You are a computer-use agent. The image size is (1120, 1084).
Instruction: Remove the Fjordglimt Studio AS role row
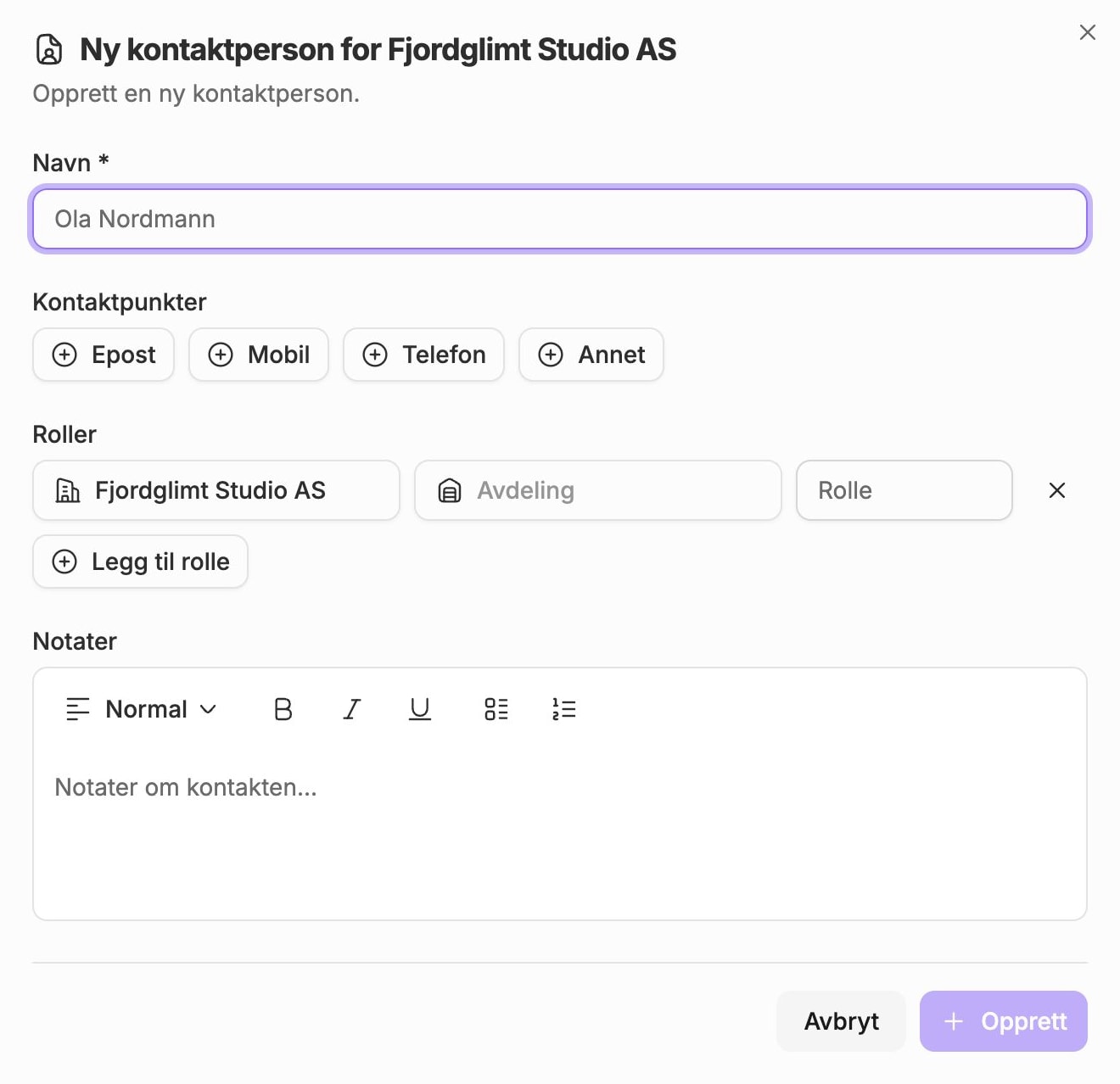click(1057, 490)
